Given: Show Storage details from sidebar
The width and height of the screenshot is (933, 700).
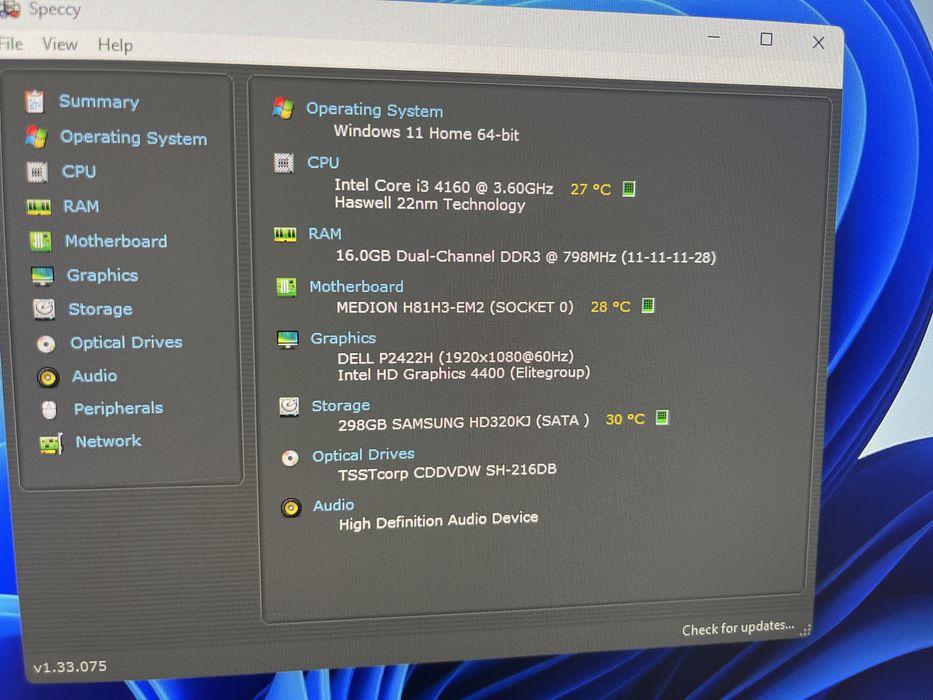Looking at the screenshot, I should click(100, 310).
